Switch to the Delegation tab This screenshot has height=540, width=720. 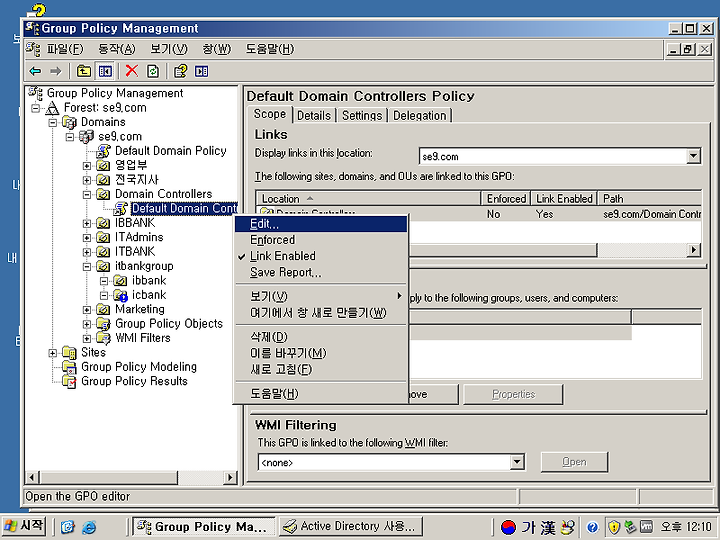420,116
